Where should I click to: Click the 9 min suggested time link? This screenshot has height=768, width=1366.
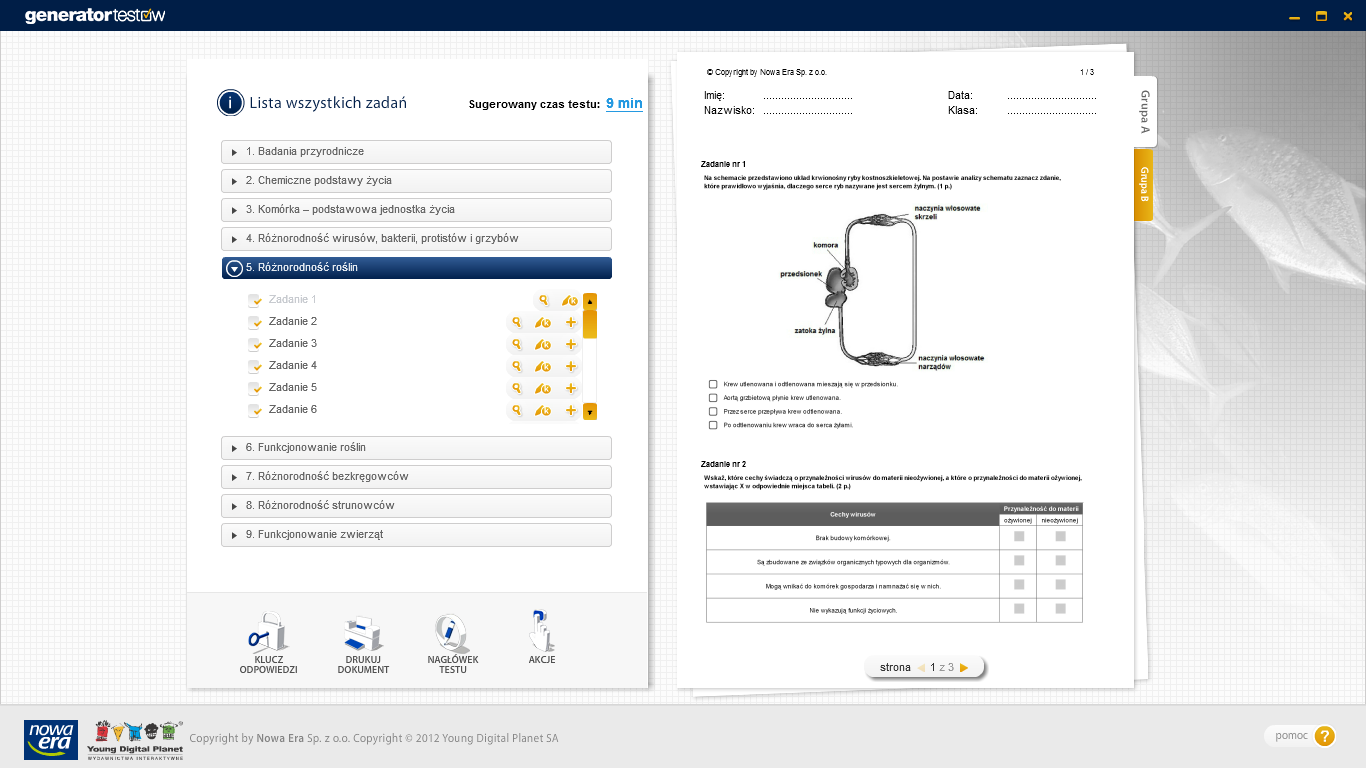[624, 104]
